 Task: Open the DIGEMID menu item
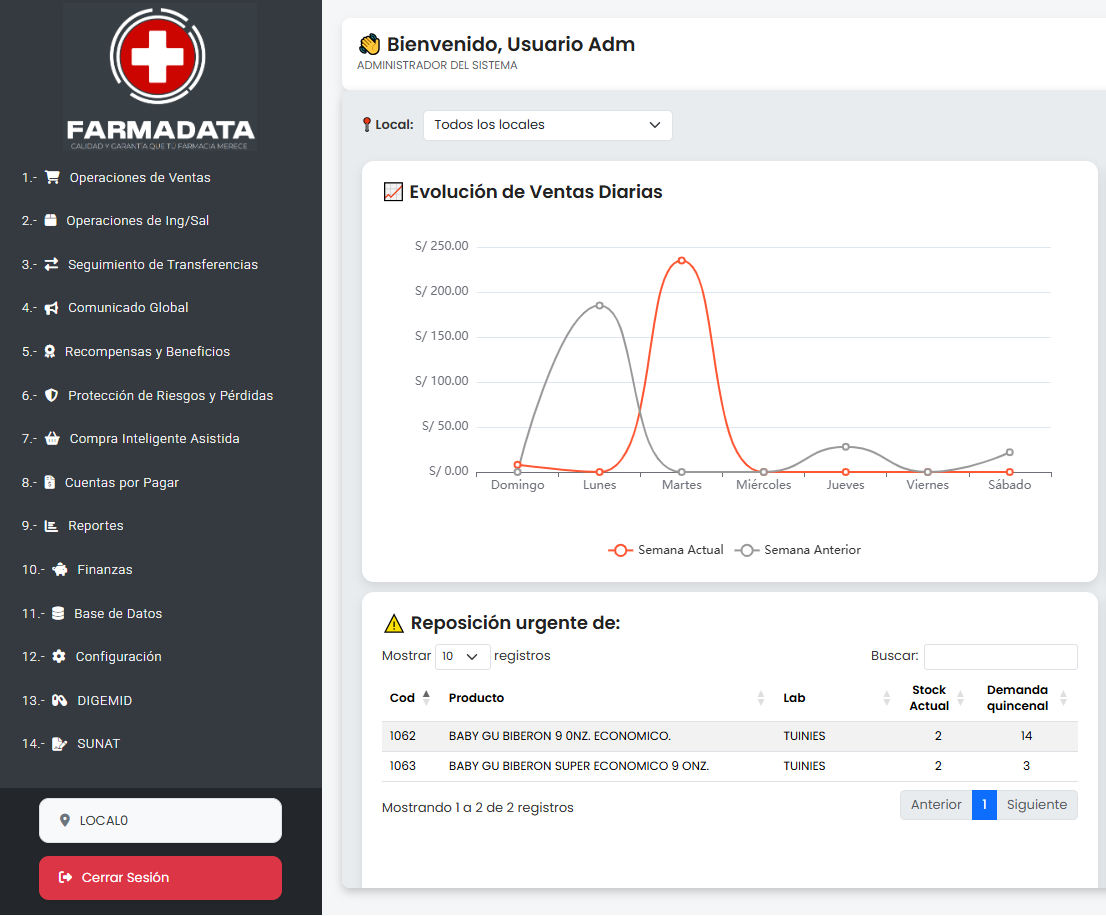tap(104, 701)
